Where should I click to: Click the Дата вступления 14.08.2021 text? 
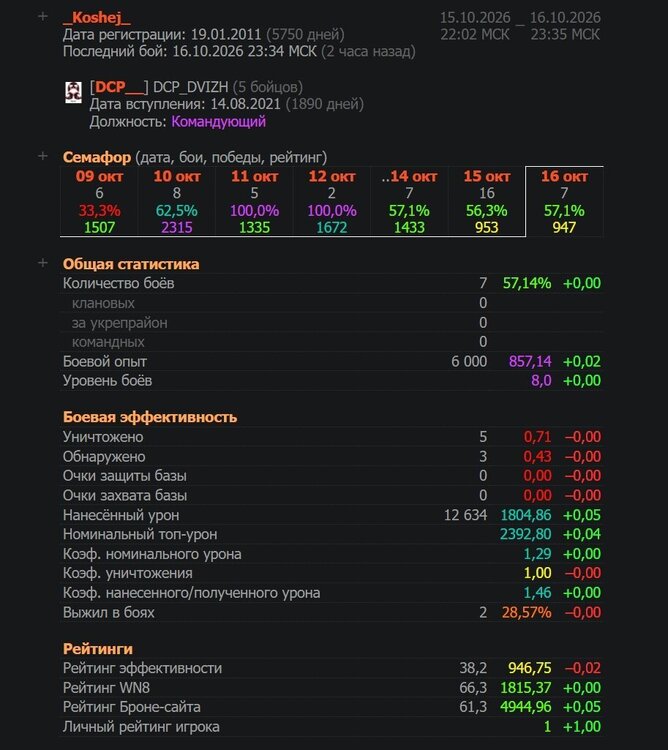pyautogui.click(x=185, y=104)
